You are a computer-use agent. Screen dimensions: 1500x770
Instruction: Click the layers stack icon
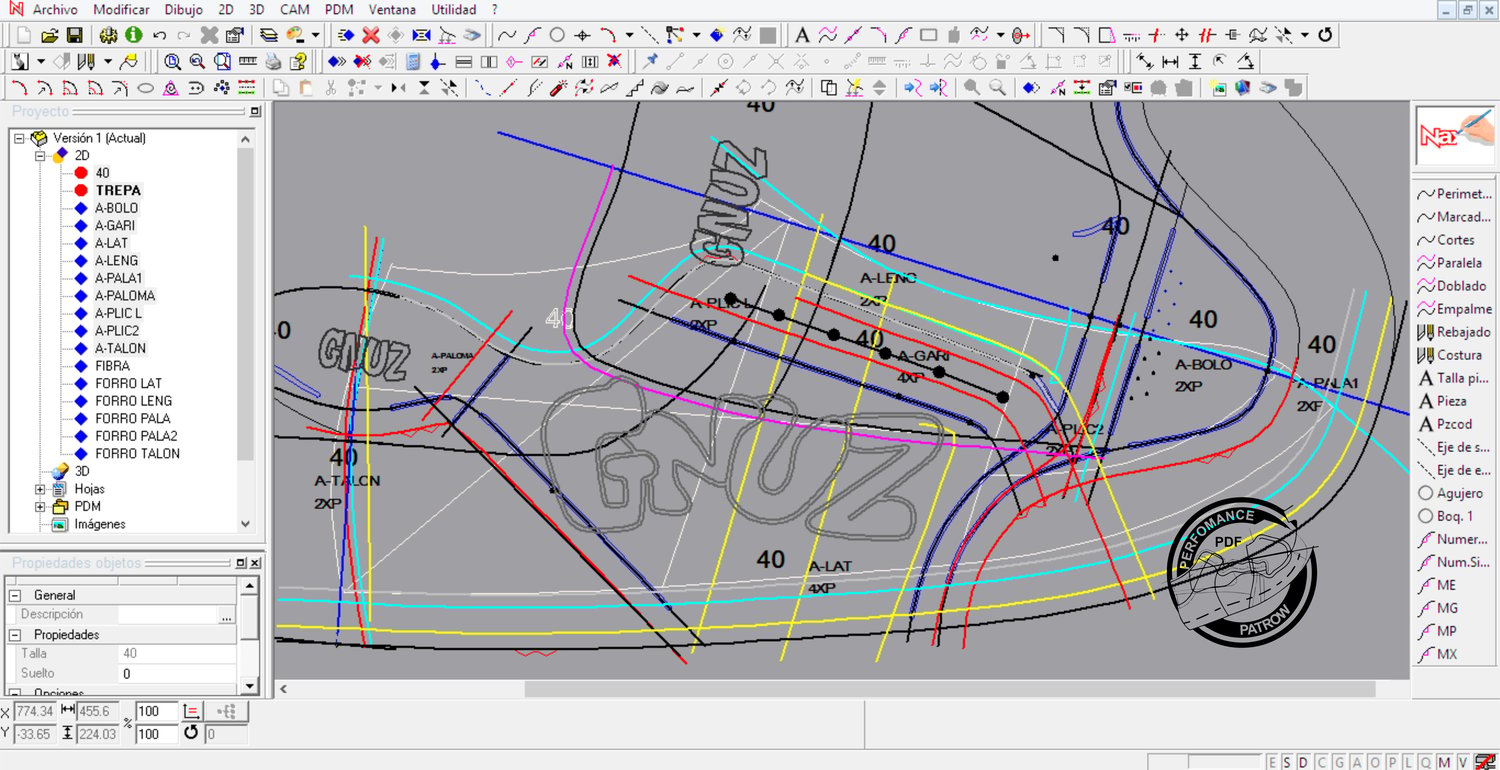269,35
